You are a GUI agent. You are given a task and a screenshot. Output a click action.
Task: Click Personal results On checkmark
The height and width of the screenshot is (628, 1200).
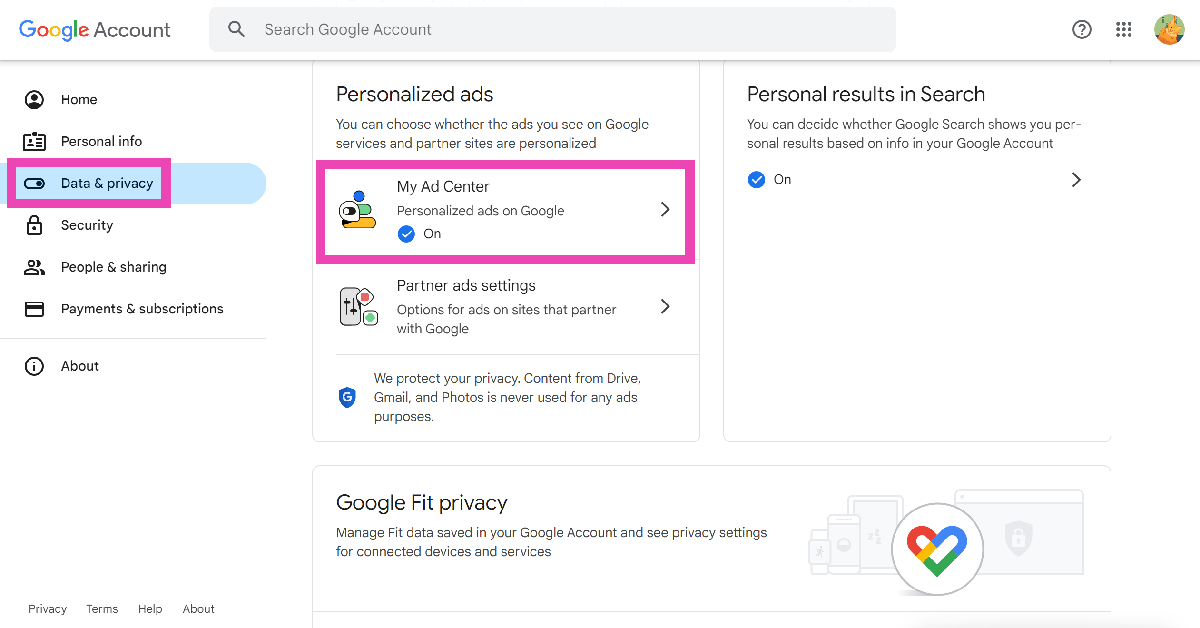[757, 180]
